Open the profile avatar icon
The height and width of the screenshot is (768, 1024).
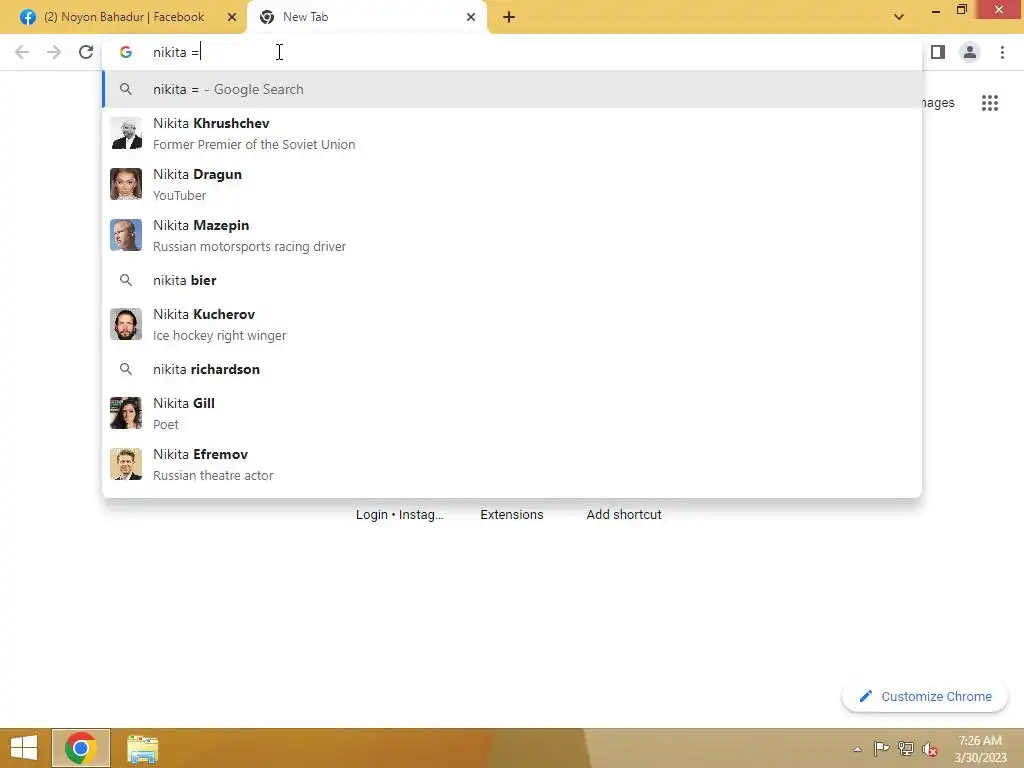[x=970, y=52]
